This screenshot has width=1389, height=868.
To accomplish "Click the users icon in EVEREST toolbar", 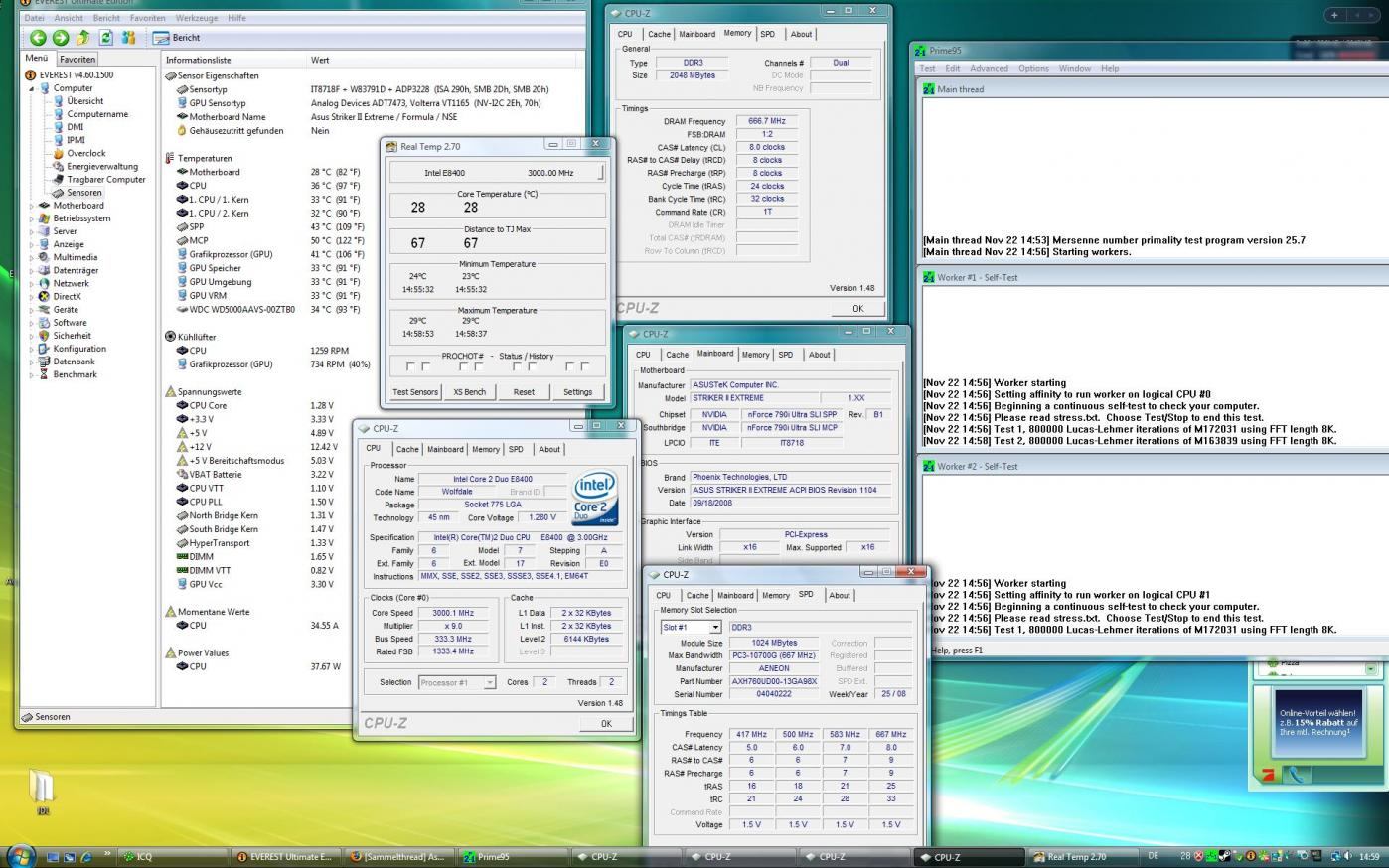I will click(x=128, y=38).
